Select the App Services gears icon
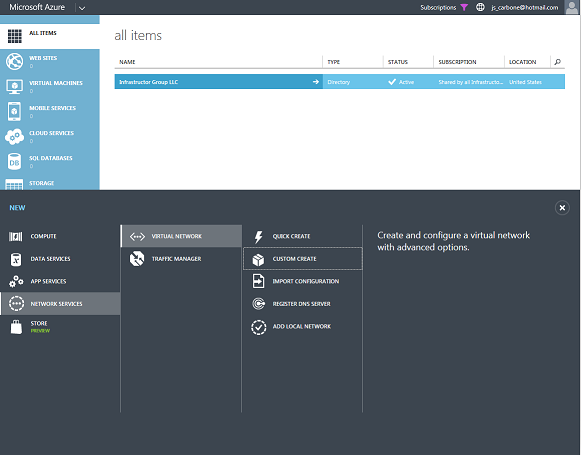The height and width of the screenshot is (455, 581). pyautogui.click(x=16, y=282)
